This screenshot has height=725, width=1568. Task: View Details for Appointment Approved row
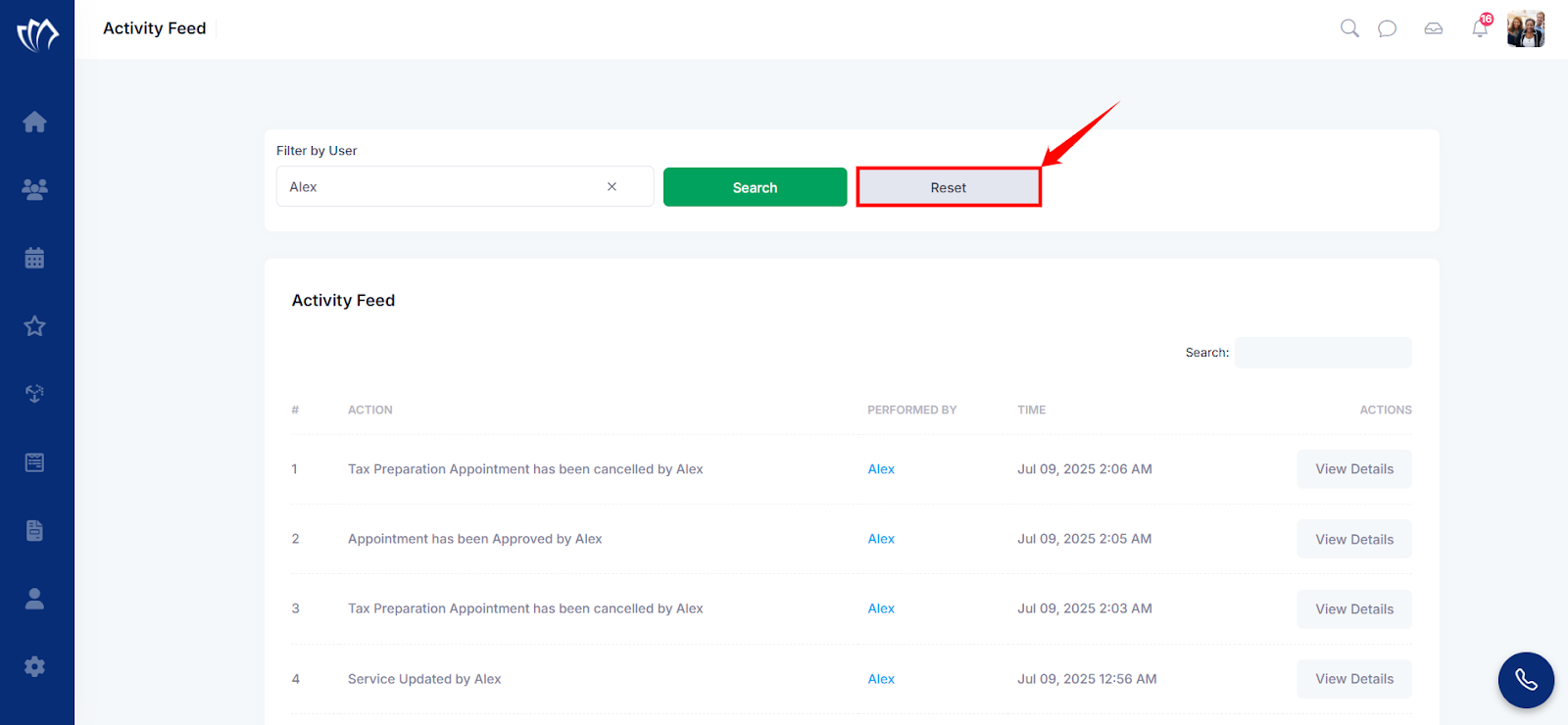pos(1354,539)
